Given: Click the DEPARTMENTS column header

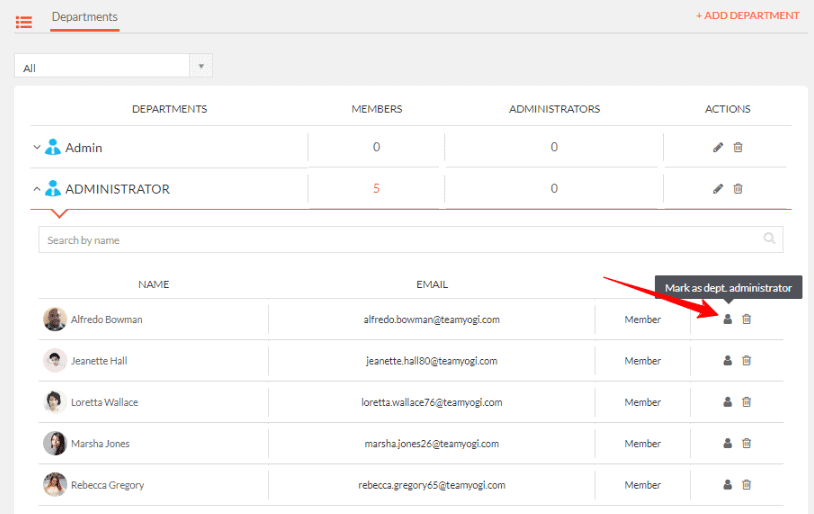Looking at the screenshot, I should (169, 109).
